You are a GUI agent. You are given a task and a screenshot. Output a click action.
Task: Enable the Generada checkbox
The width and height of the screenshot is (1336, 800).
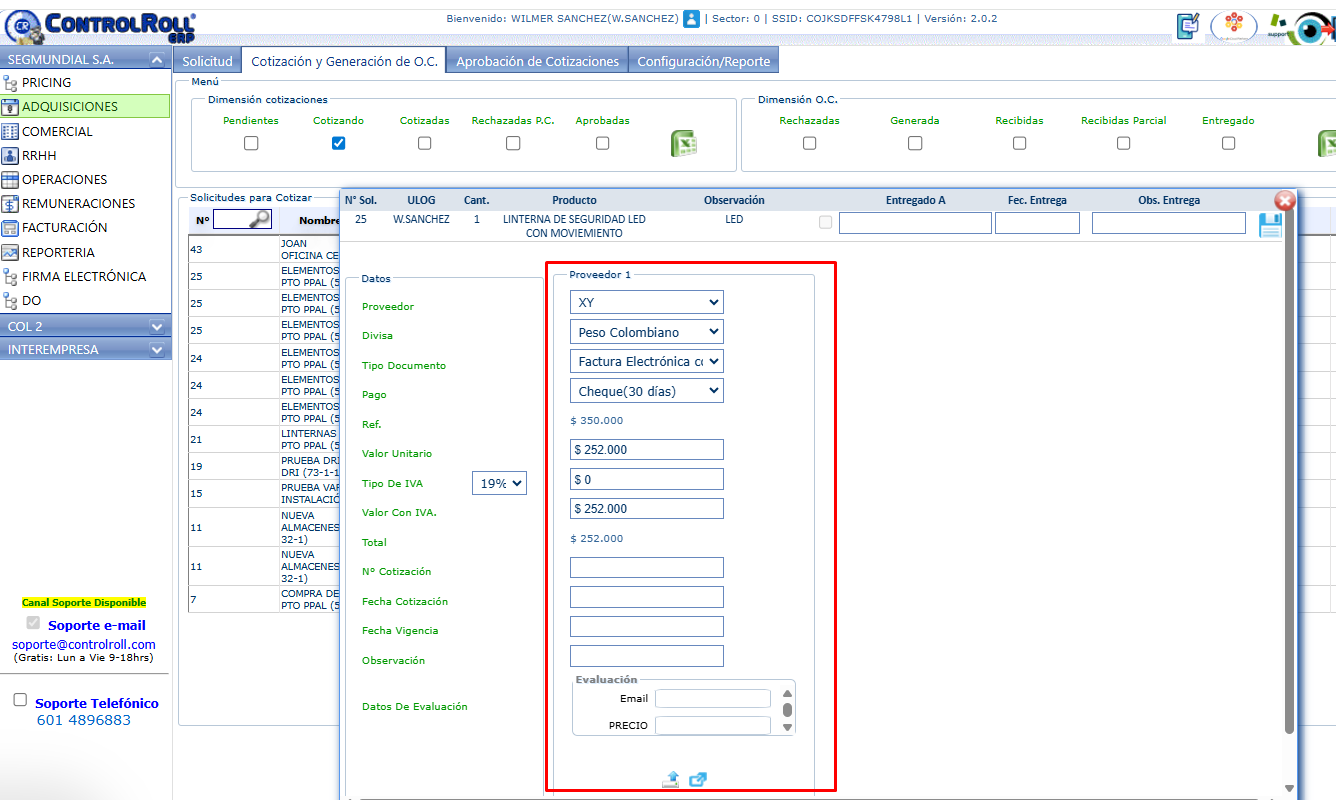tap(915, 143)
